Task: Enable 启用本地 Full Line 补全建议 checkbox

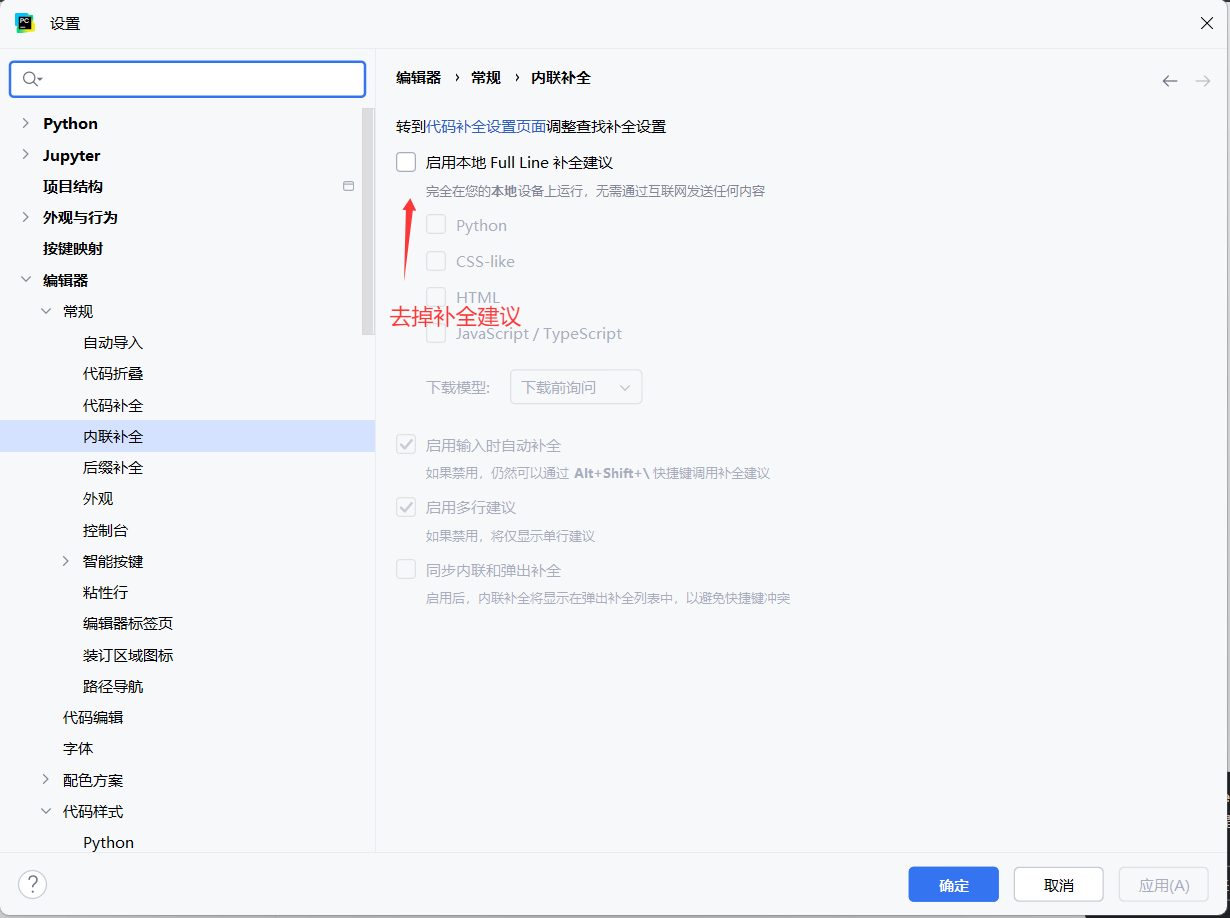Action: [x=406, y=162]
